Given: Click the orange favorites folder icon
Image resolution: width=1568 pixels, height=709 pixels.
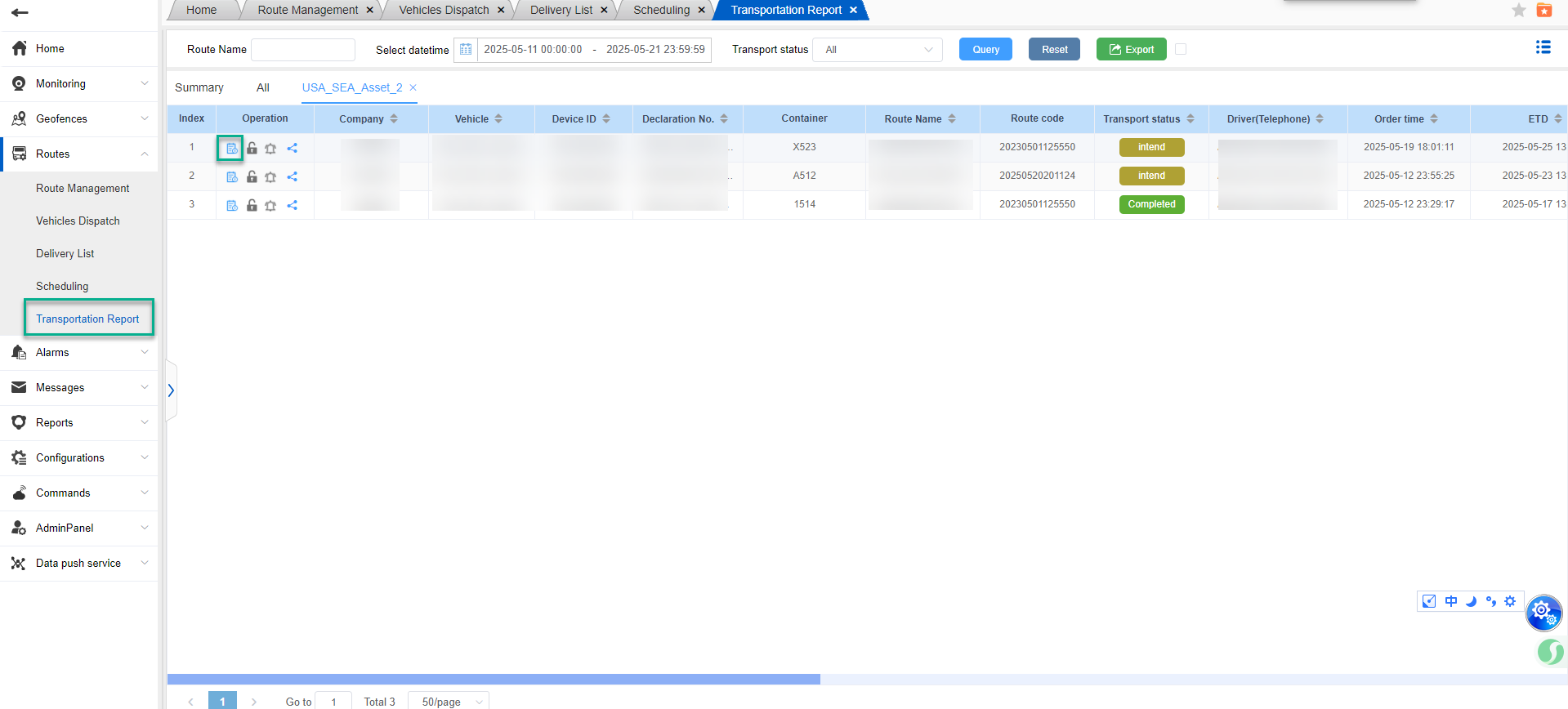Looking at the screenshot, I should (x=1543, y=10).
